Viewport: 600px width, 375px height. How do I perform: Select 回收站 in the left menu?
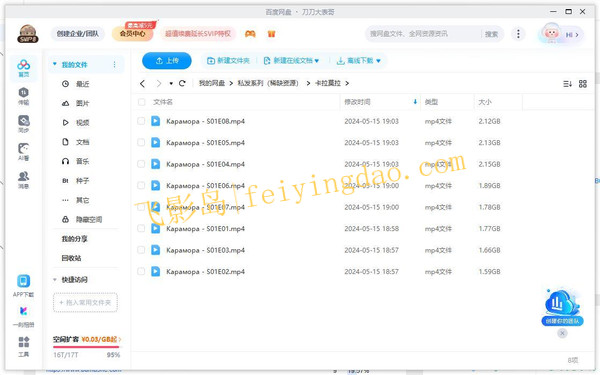(x=72, y=258)
